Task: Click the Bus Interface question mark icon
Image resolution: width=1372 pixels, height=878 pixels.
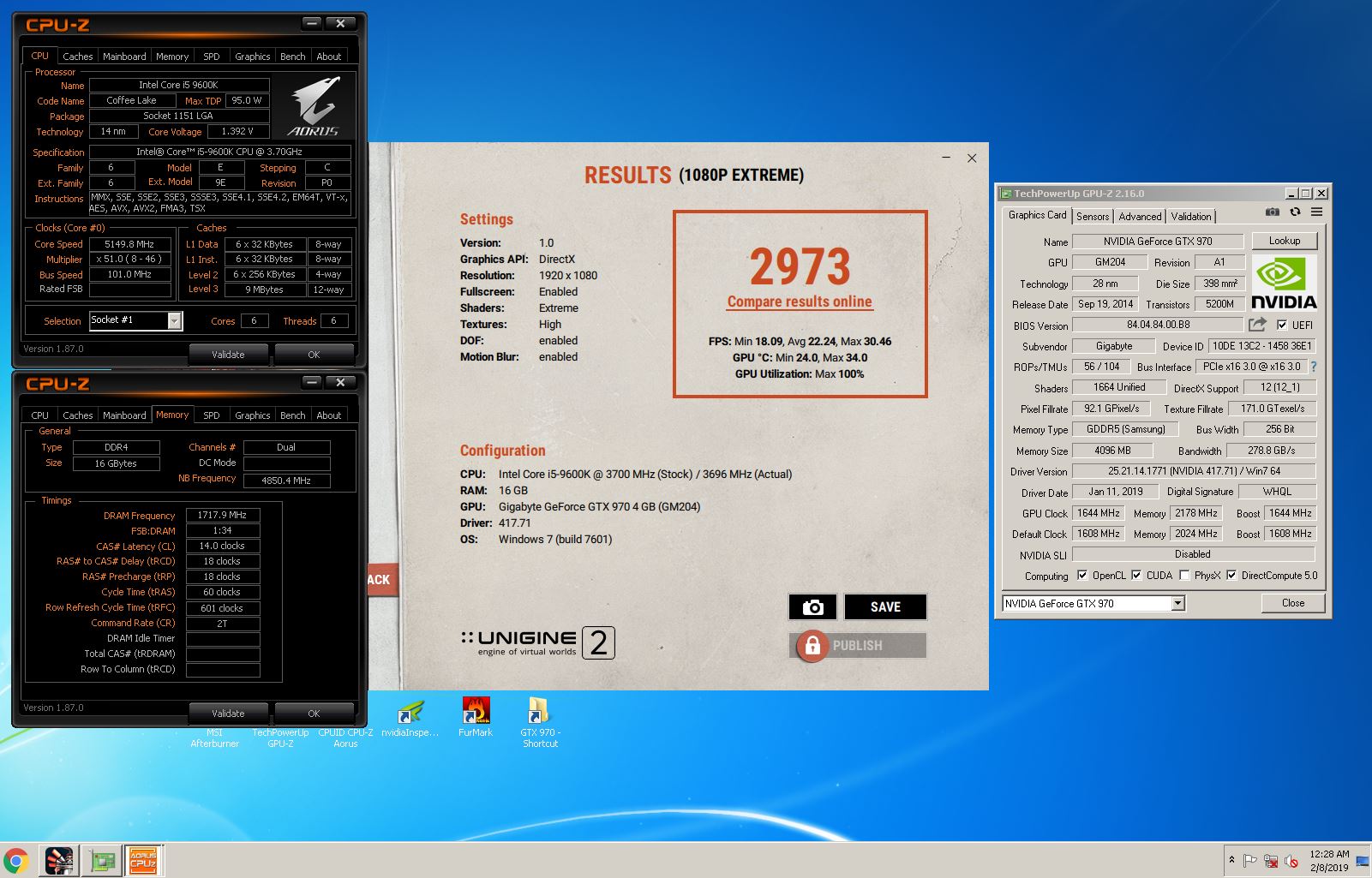Action: tap(1313, 367)
